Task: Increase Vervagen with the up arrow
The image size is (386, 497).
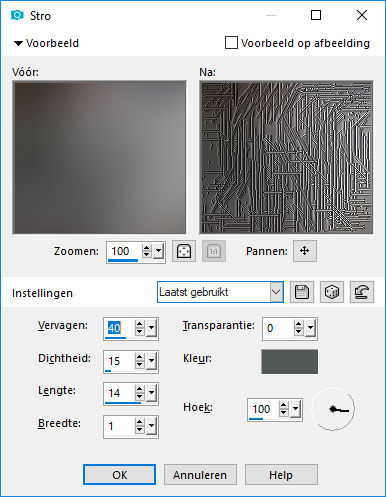Action: tap(140, 325)
